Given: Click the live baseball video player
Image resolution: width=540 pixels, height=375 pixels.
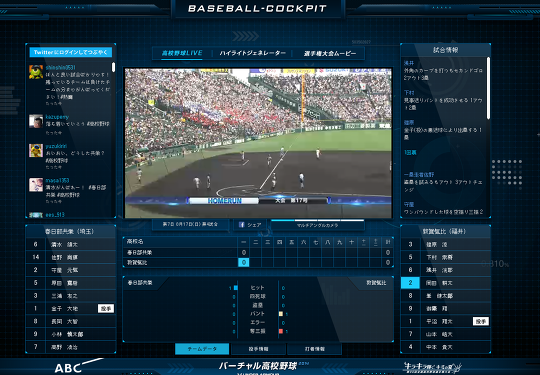Looking at the screenshot, I should pyautogui.click(x=258, y=143).
